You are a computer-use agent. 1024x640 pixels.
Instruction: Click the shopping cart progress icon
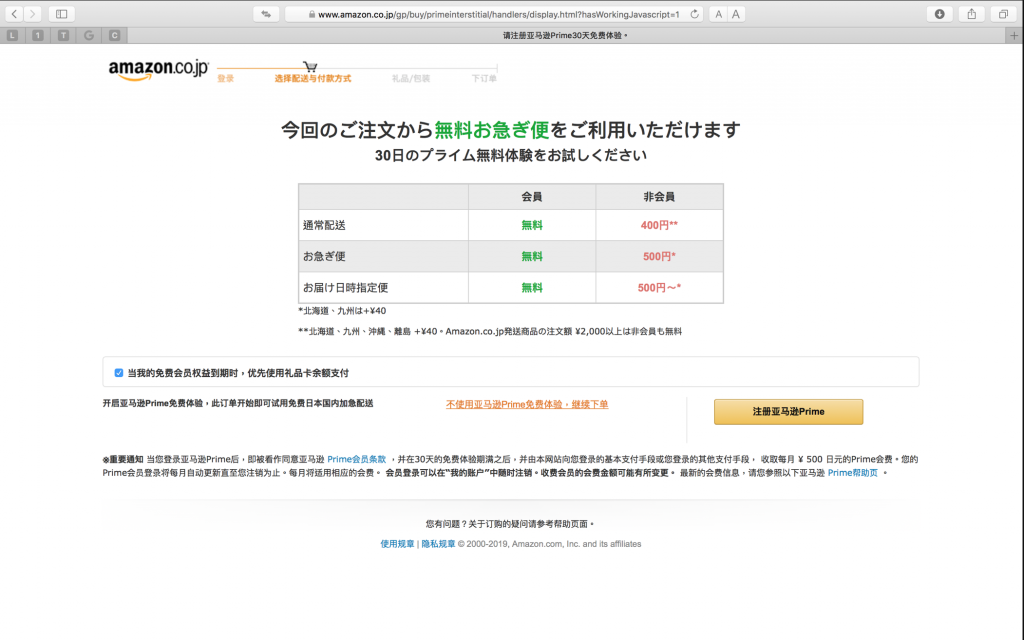310,66
